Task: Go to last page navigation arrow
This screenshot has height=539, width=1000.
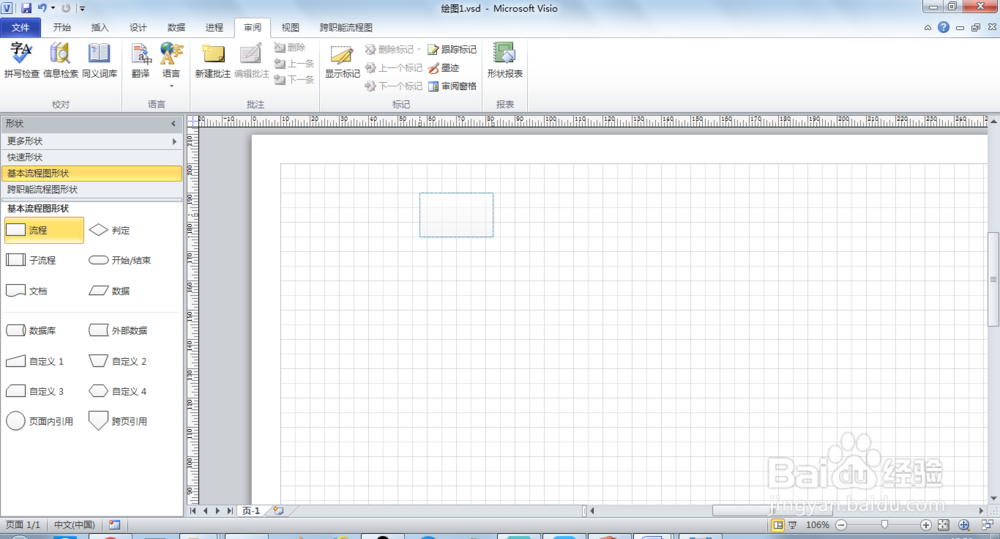Action: point(230,511)
